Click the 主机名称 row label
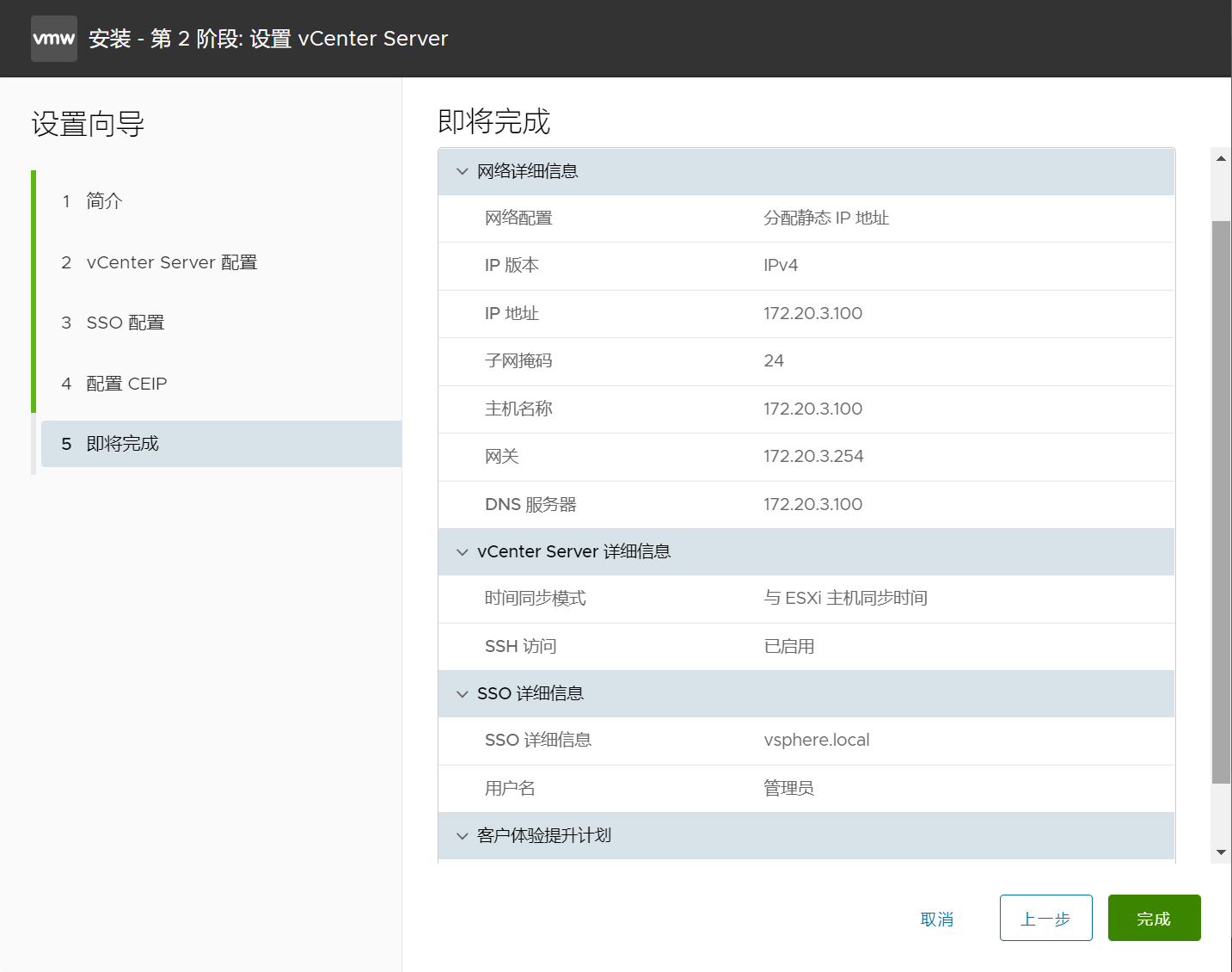The image size is (1232, 972). pos(518,409)
